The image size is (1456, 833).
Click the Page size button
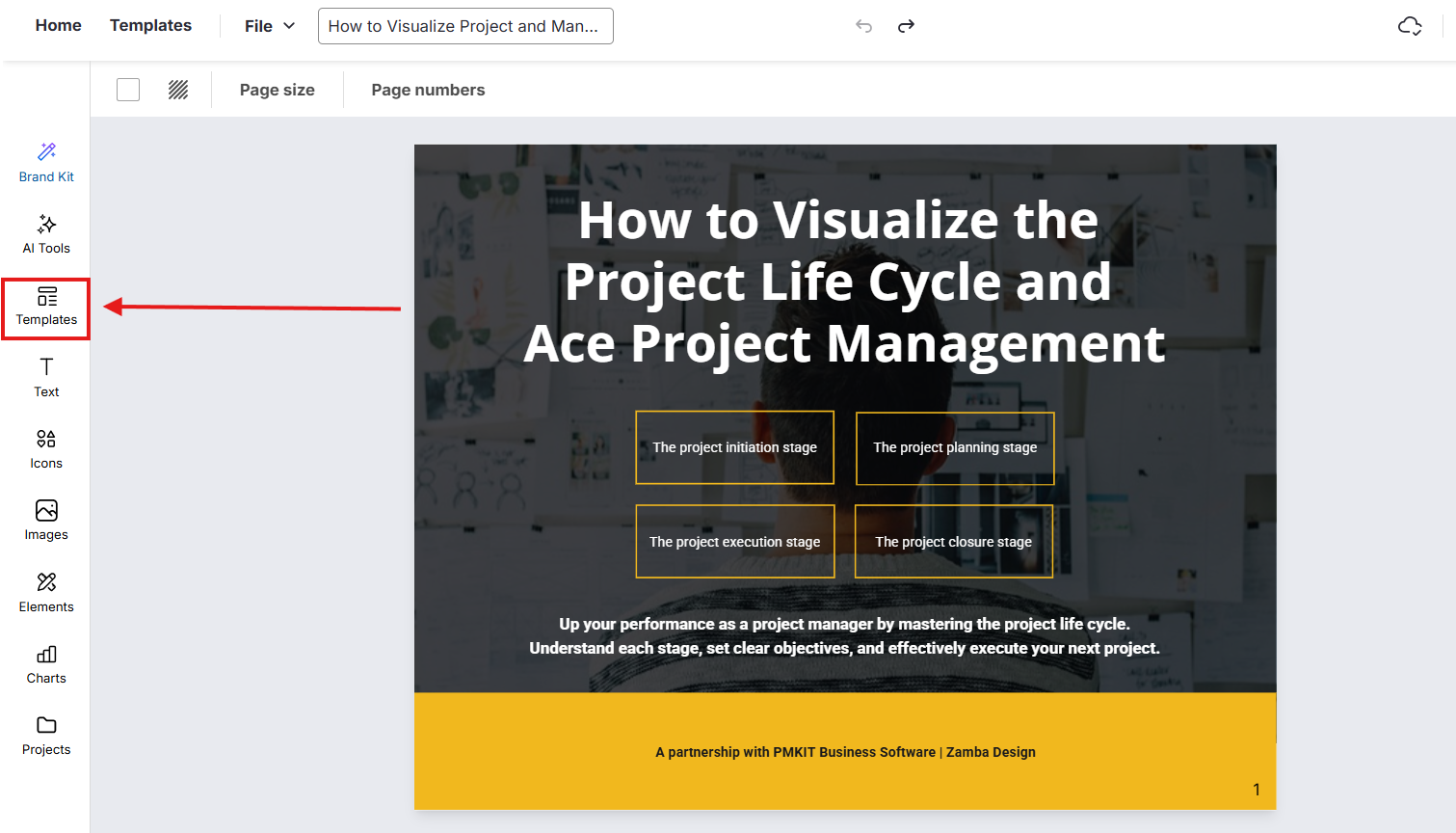pyautogui.click(x=278, y=90)
